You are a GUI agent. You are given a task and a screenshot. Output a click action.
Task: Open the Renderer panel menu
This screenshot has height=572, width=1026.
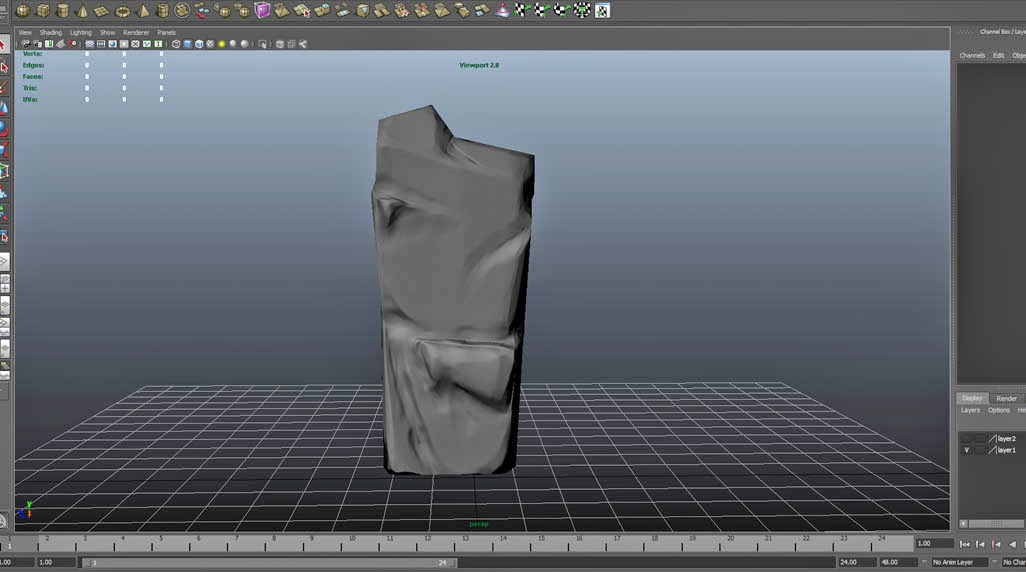[x=136, y=32]
